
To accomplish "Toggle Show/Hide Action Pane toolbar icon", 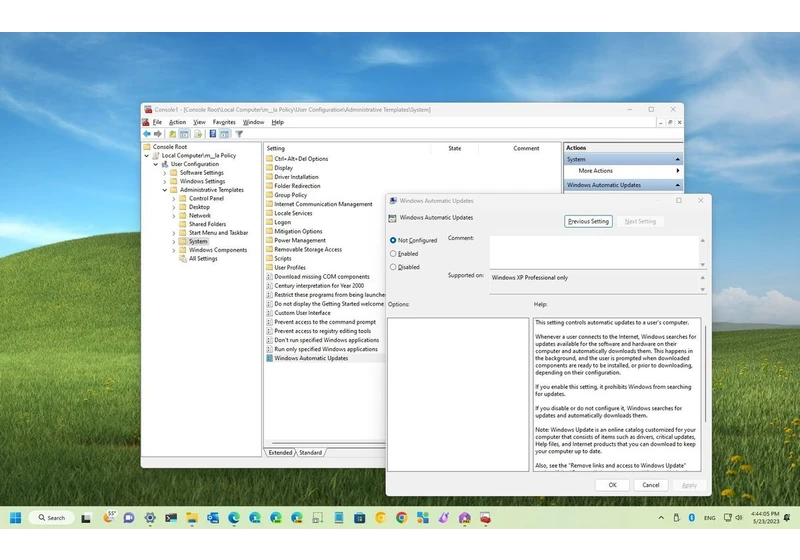I will pyautogui.click(x=224, y=134).
